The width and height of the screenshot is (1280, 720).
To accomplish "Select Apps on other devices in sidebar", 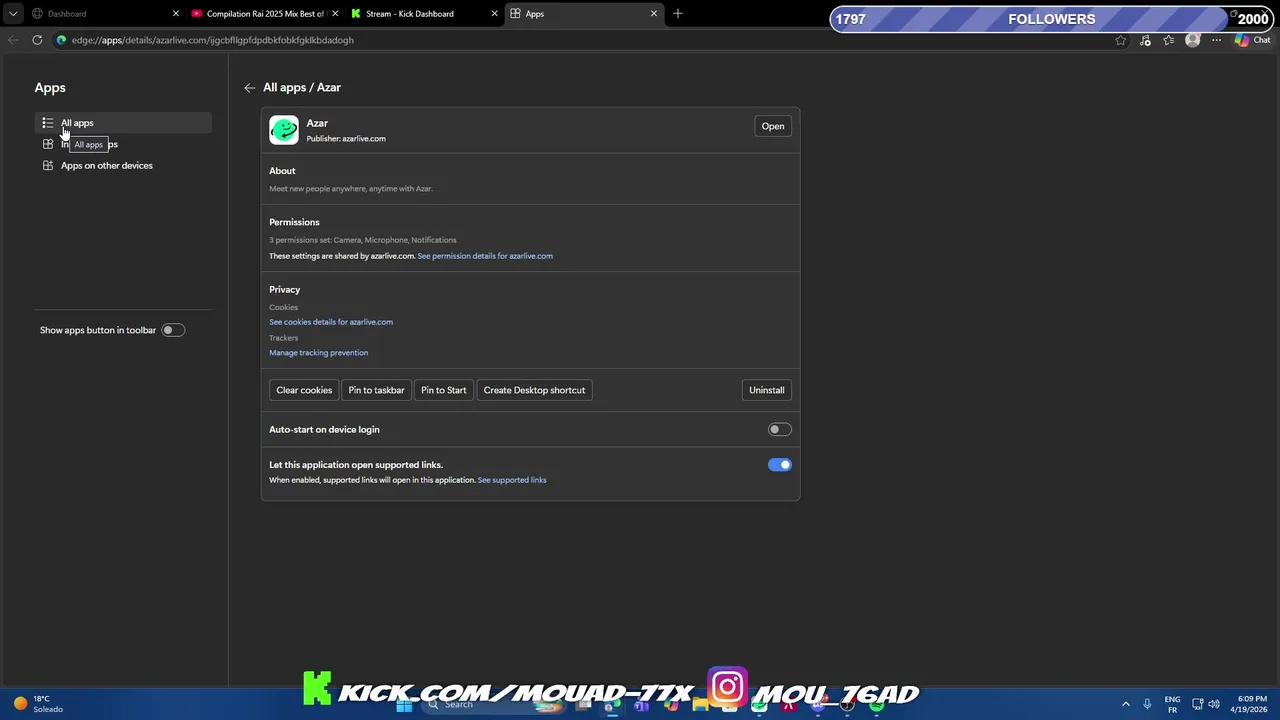I will (123, 165).
